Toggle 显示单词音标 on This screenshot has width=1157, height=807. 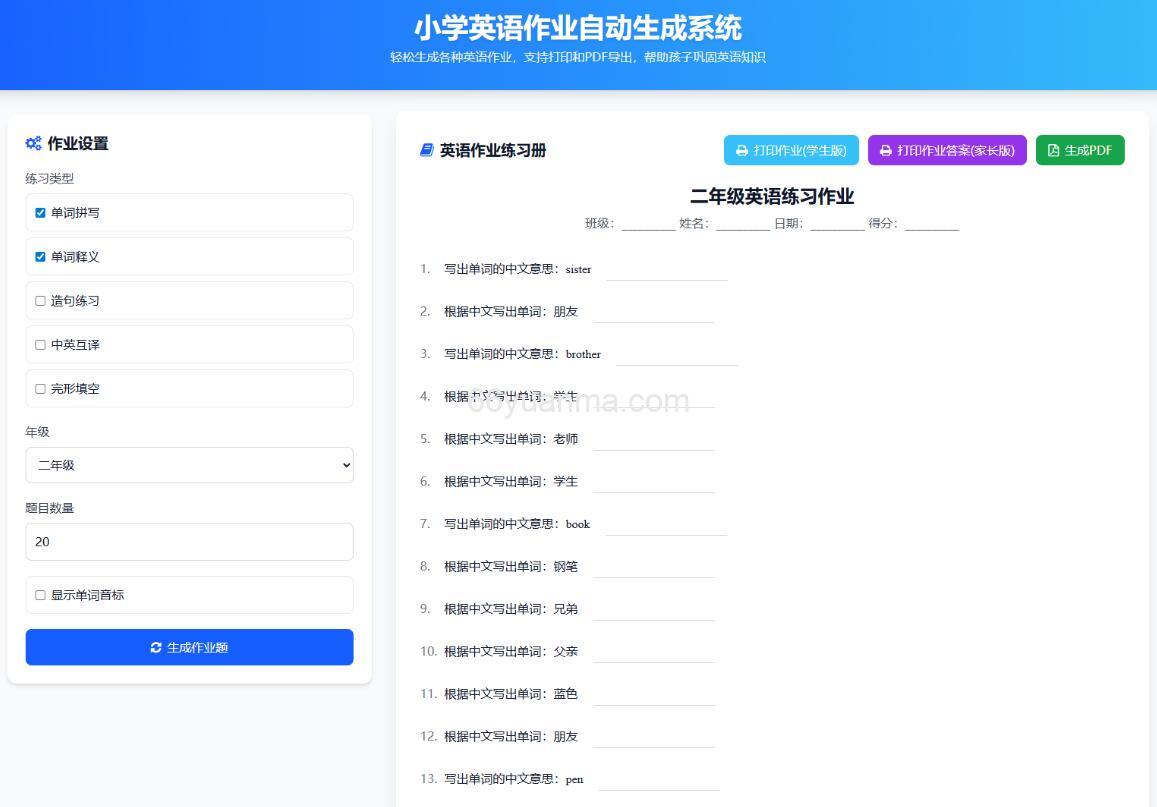41,594
